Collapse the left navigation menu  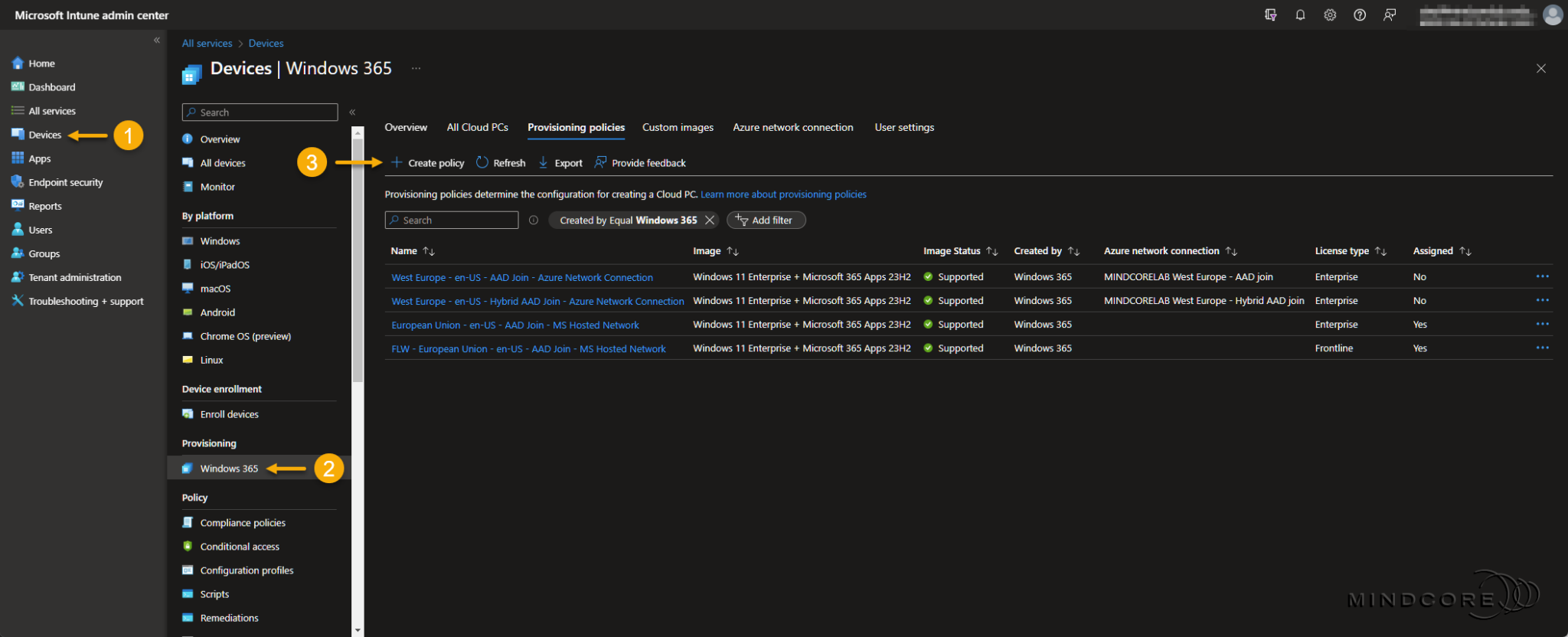tap(157, 40)
